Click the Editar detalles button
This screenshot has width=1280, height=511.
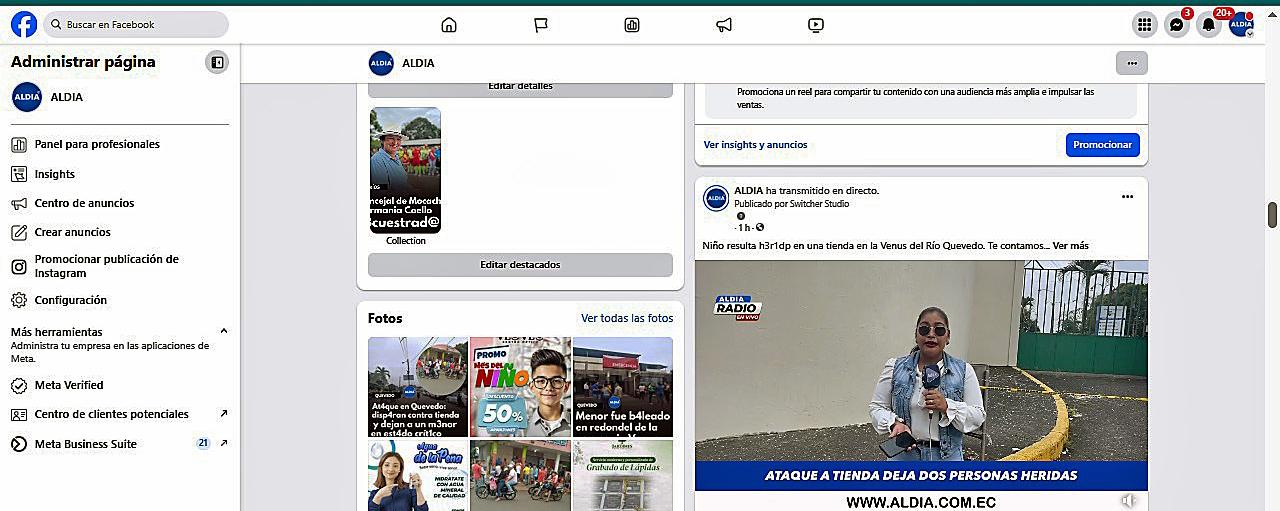(520, 88)
